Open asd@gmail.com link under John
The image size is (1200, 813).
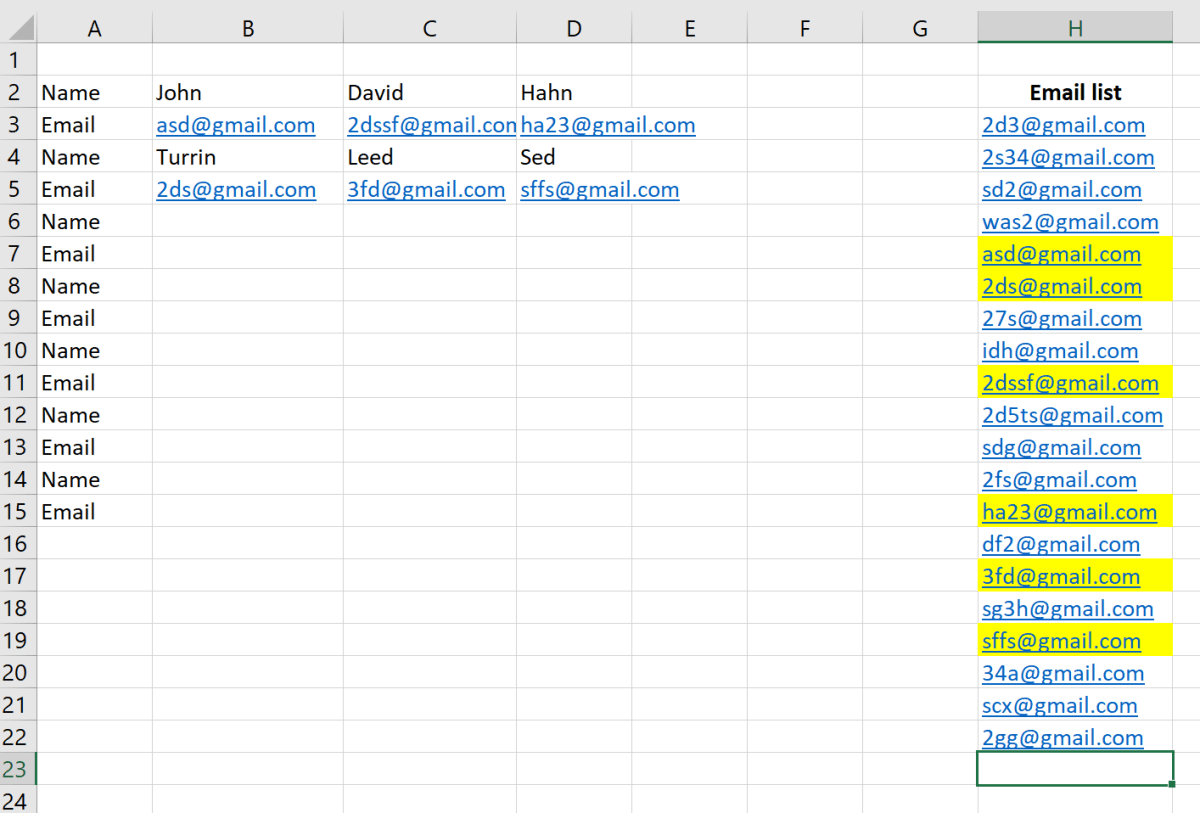[236, 125]
